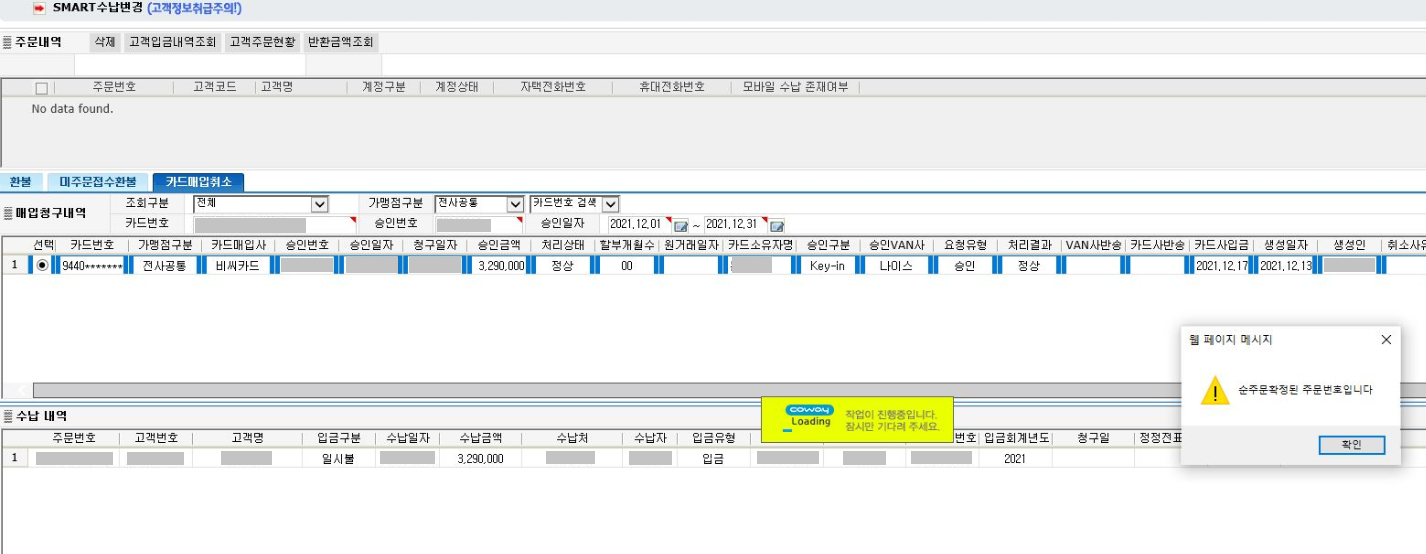
Task: Click the 계정상태 column header
Action: click(456, 88)
